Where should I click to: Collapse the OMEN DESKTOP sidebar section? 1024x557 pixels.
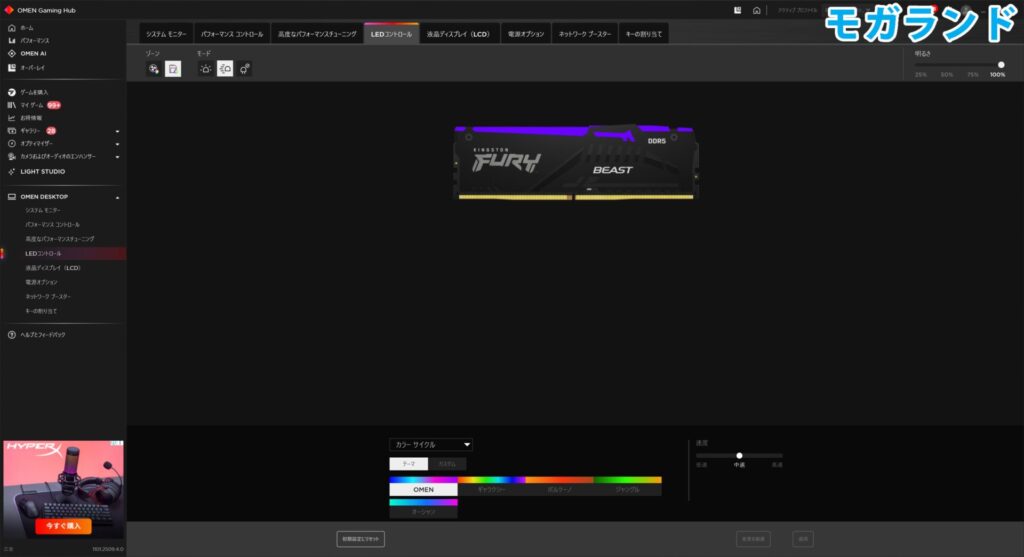pos(117,197)
